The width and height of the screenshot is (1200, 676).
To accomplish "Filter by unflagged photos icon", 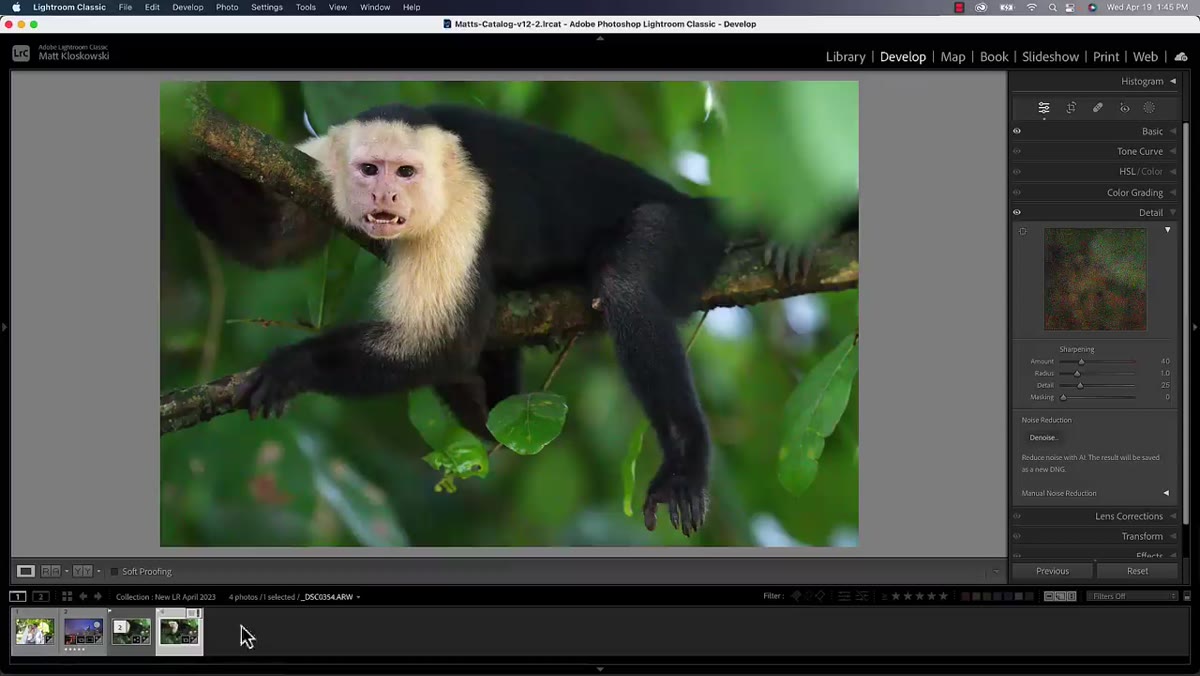I will 808,596.
